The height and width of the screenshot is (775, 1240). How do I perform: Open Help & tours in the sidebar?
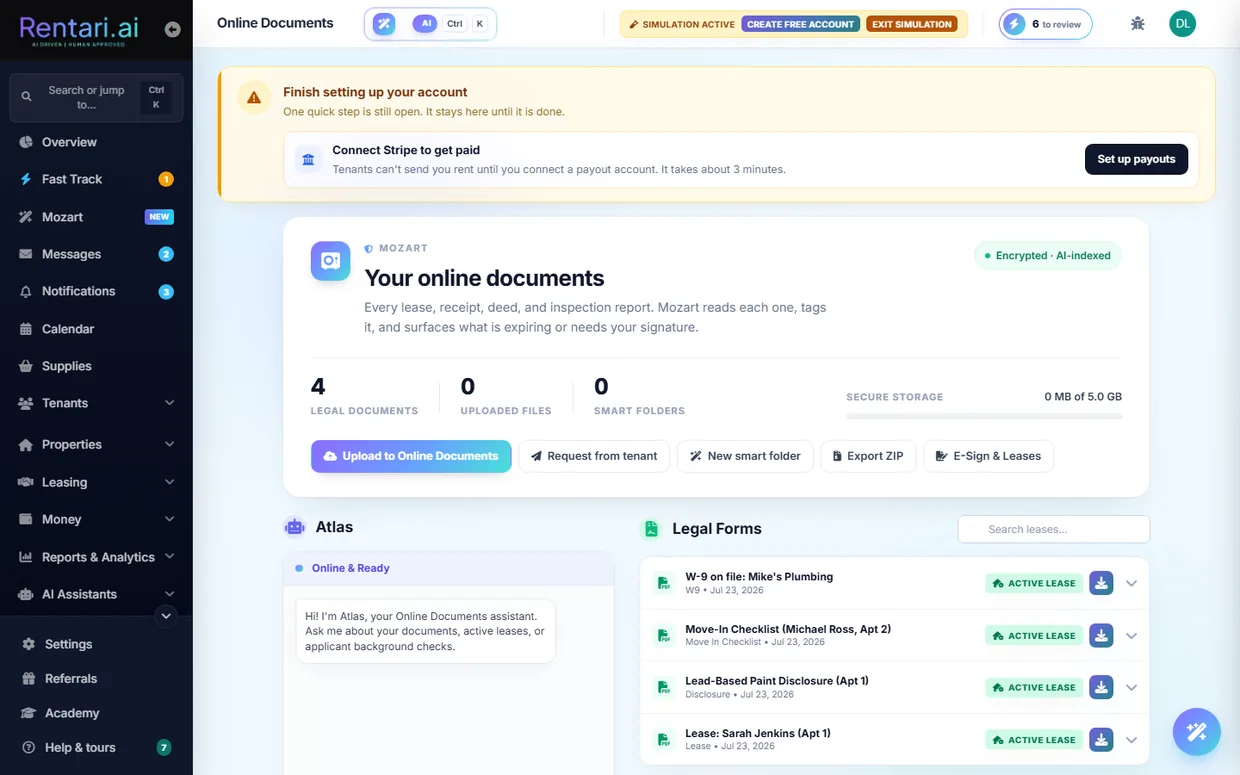96,747
